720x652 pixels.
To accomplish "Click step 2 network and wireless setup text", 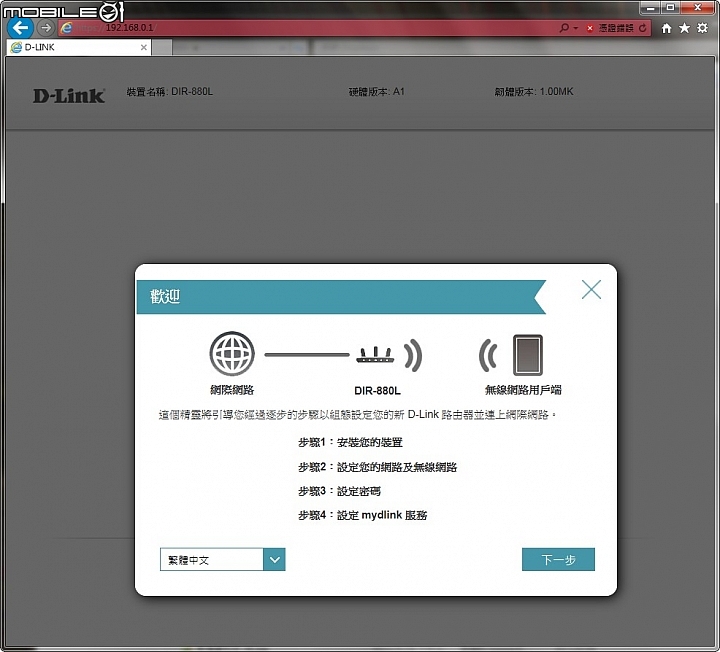I will [377, 467].
